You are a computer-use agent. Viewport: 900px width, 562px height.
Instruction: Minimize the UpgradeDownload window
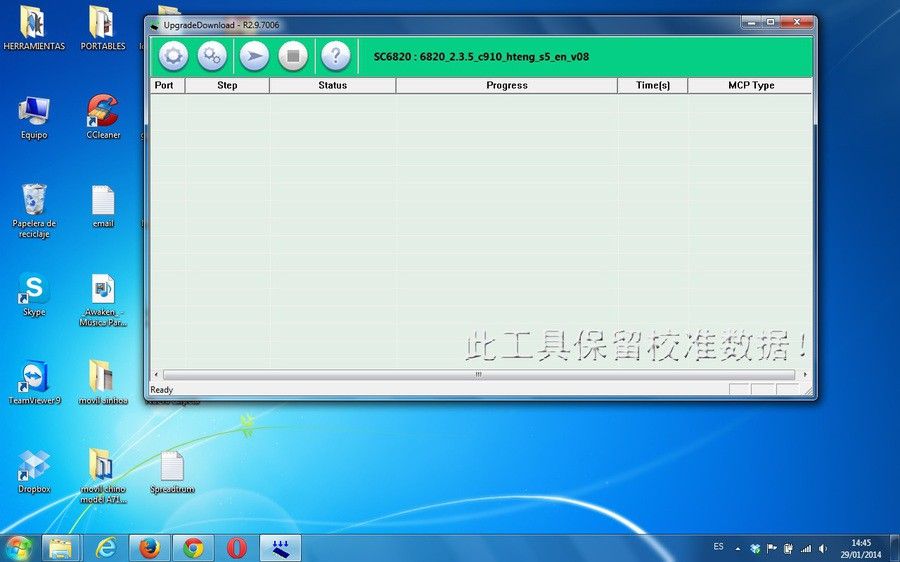(x=750, y=22)
